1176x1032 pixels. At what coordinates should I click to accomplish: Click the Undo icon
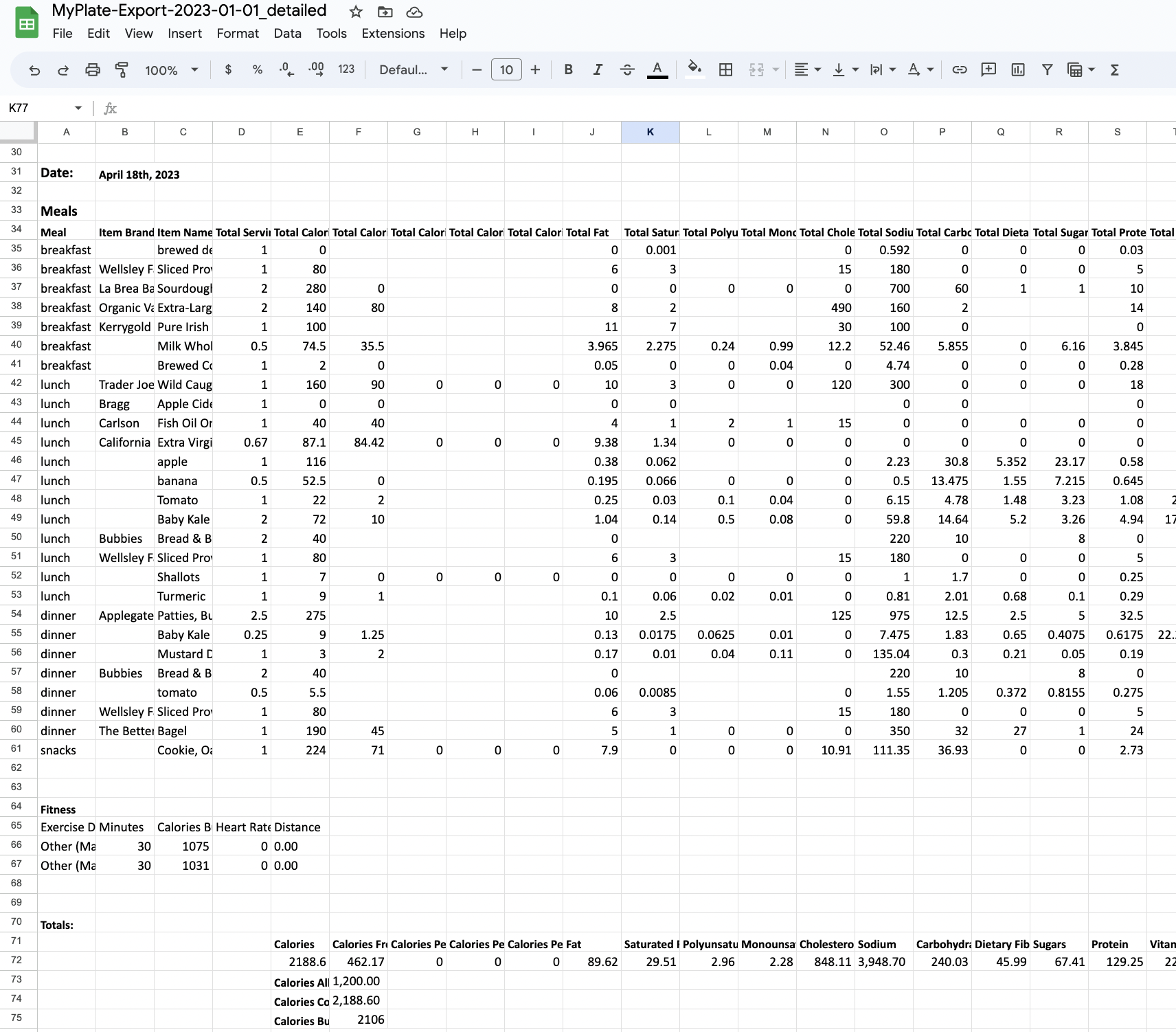point(34,69)
